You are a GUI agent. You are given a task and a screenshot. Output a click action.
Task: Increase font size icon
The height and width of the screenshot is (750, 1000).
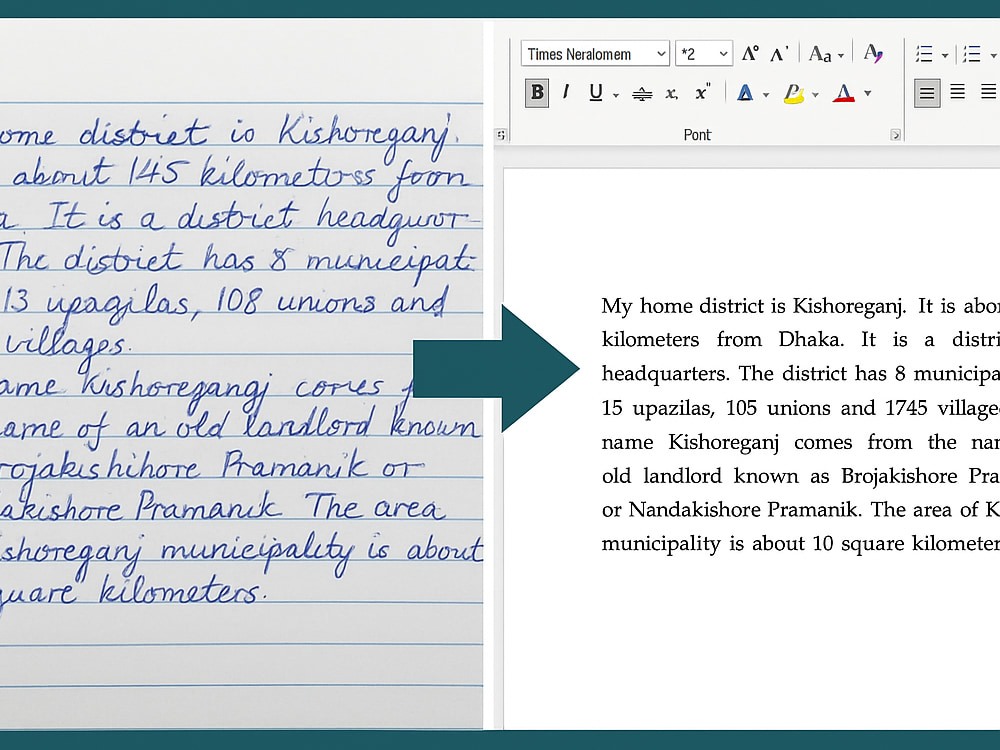[750, 54]
